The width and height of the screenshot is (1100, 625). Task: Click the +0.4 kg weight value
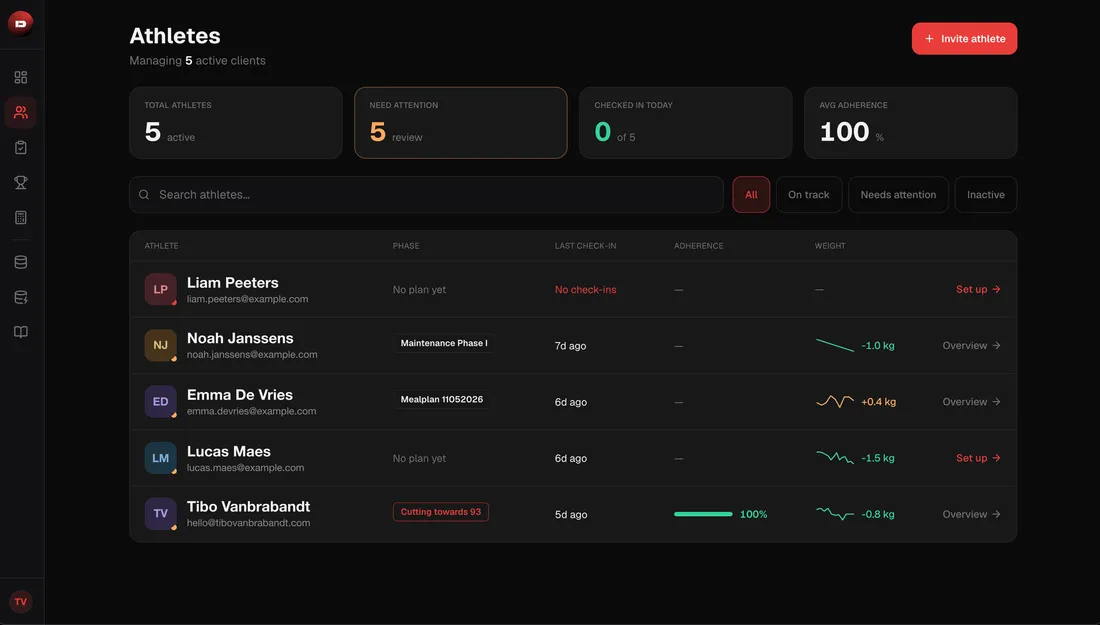point(878,402)
